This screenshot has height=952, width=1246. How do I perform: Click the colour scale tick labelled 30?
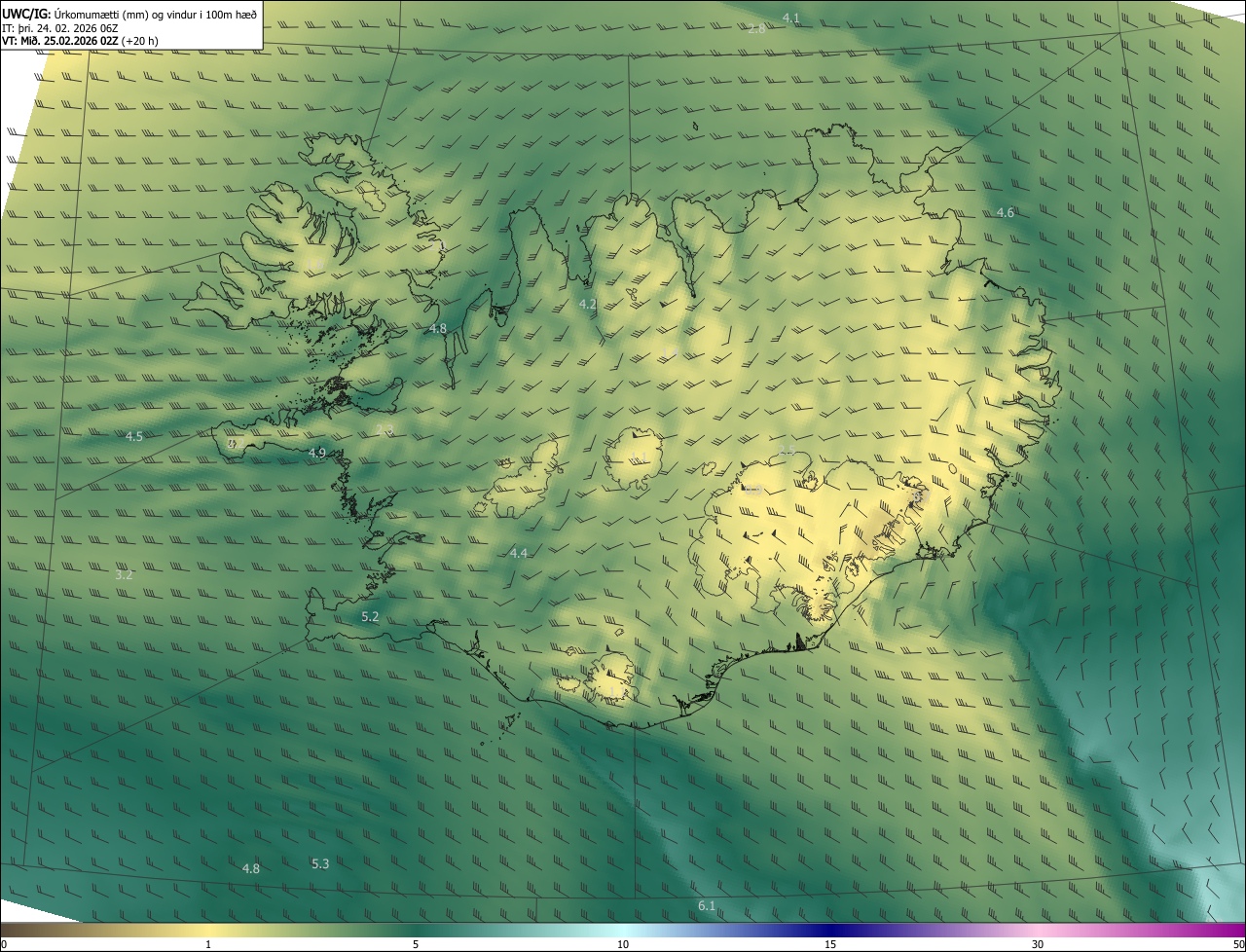coord(1038,945)
